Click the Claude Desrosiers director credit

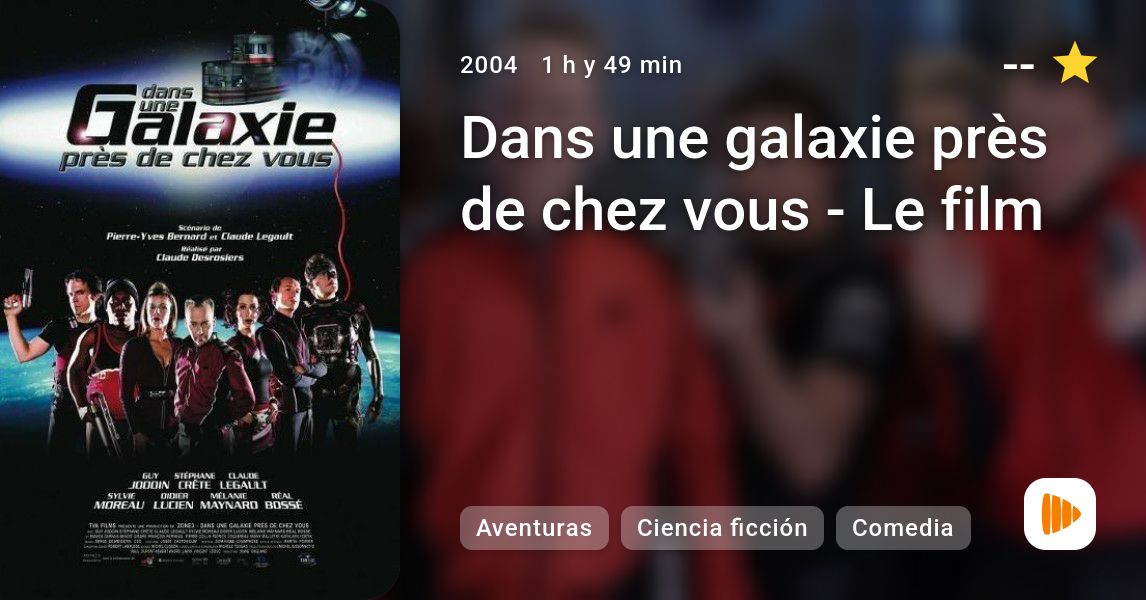[x=200, y=254]
